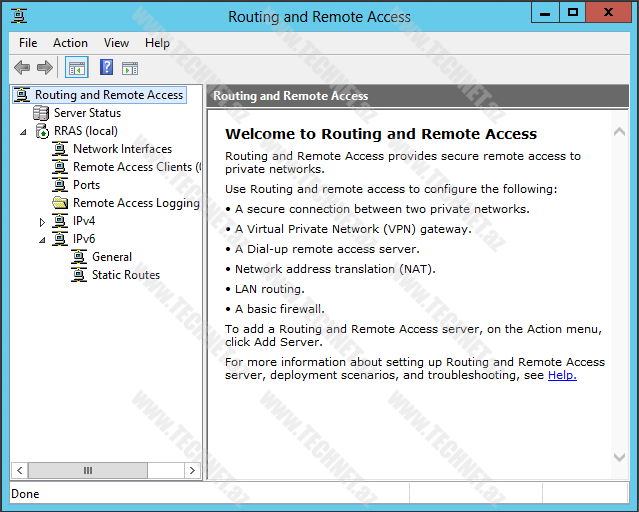Screen dimensions: 639x512
Task: Toggle the Show/Hide Console Tree icon
Action: pyautogui.click(x=77, y=68)
